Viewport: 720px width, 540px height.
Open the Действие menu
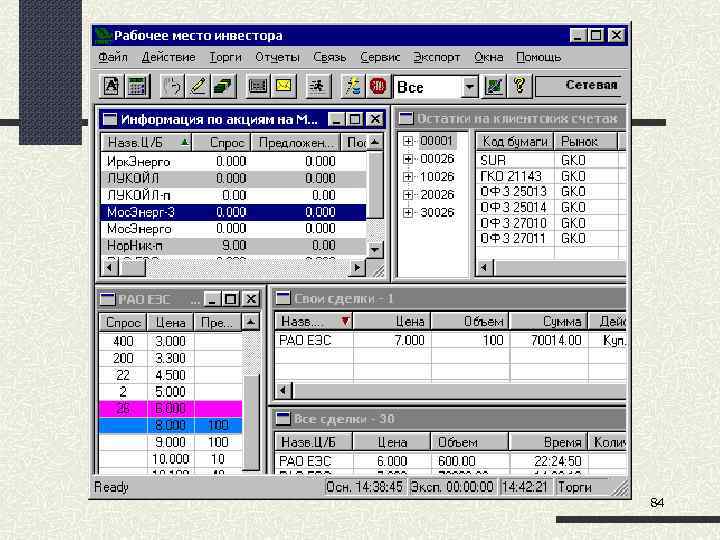pyautogui.click(x=168, y=57)
